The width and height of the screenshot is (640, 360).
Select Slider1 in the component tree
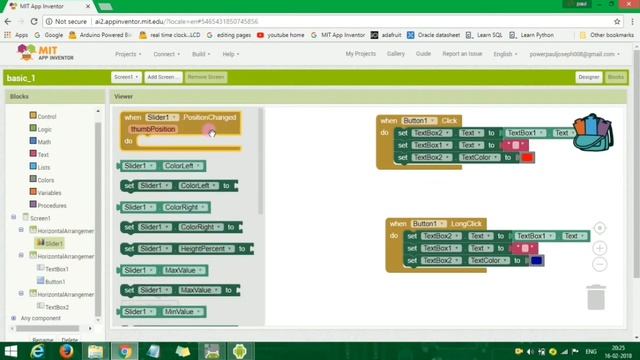point(50,243)
